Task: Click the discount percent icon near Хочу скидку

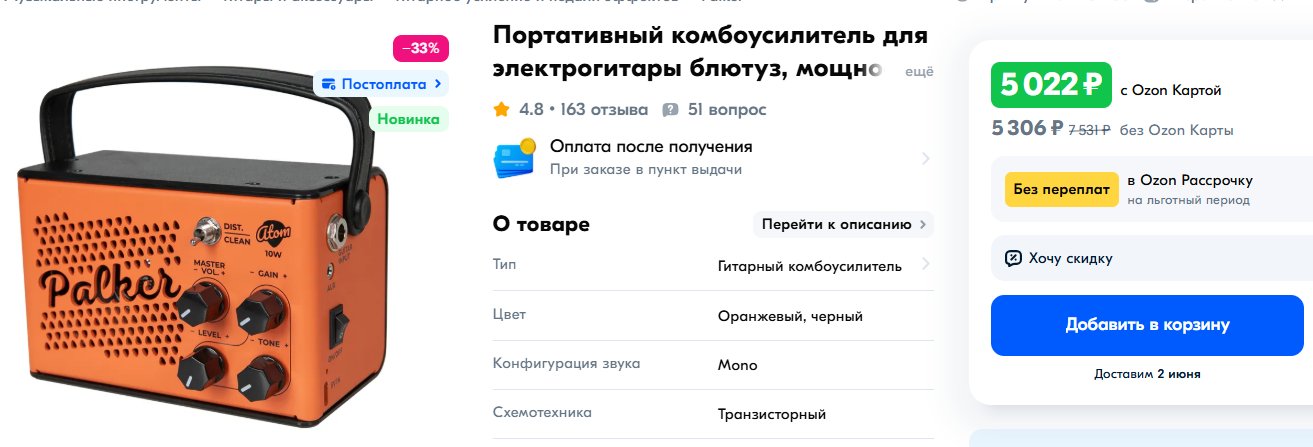Action: [1013, 258]
